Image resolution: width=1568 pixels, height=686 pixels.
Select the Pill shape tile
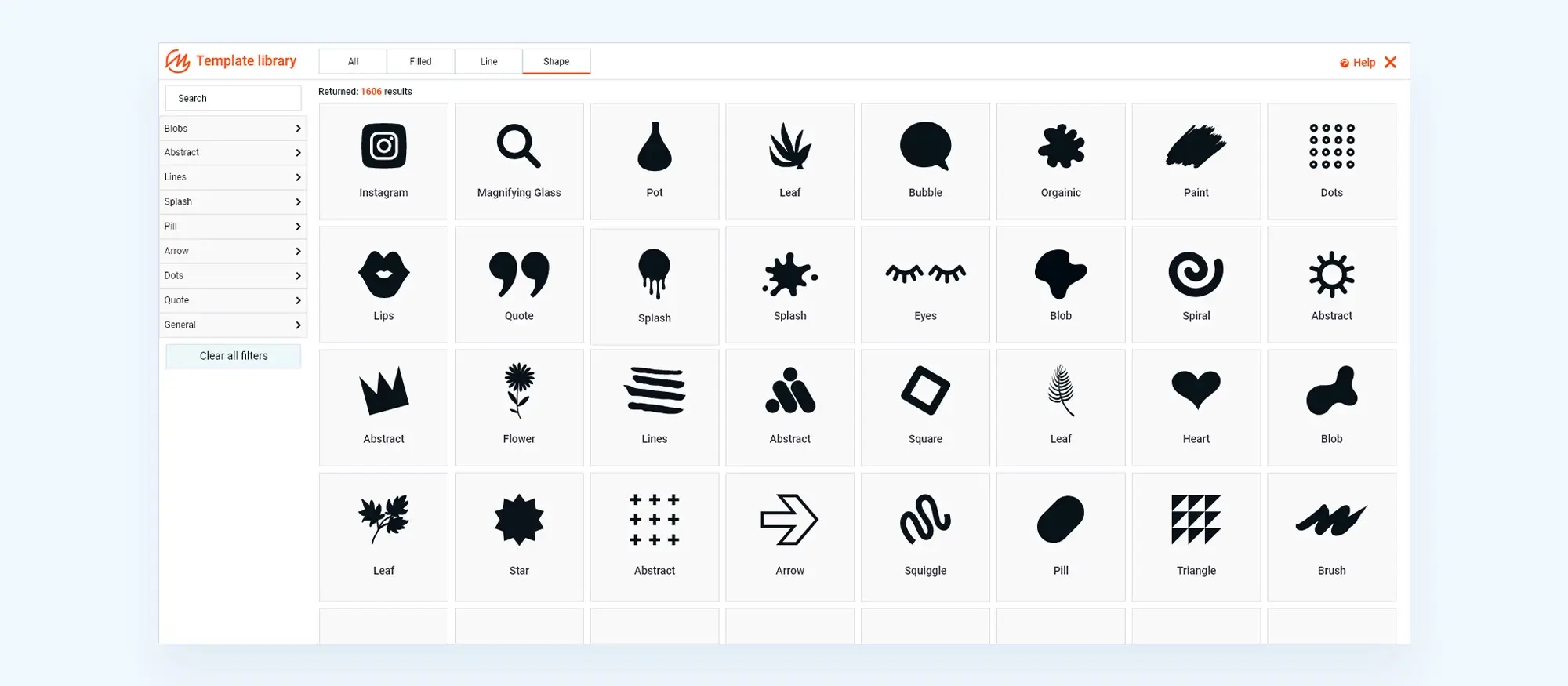click(x=1061, y=537)
